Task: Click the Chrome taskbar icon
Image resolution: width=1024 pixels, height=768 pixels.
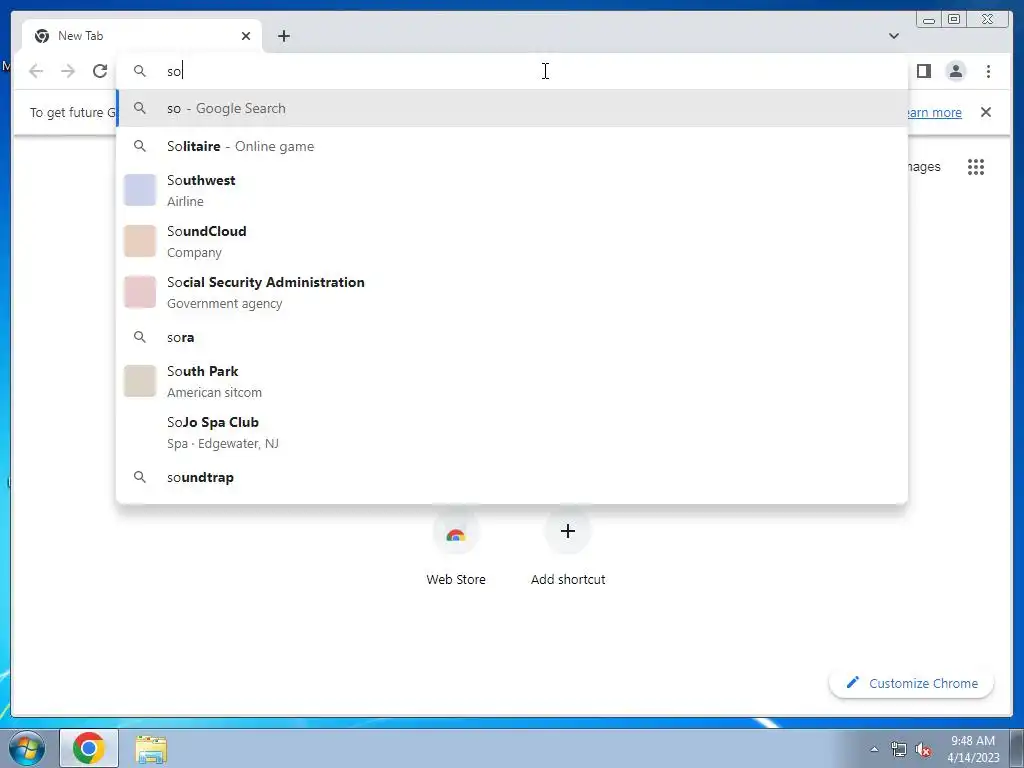Action: [89, 748]
